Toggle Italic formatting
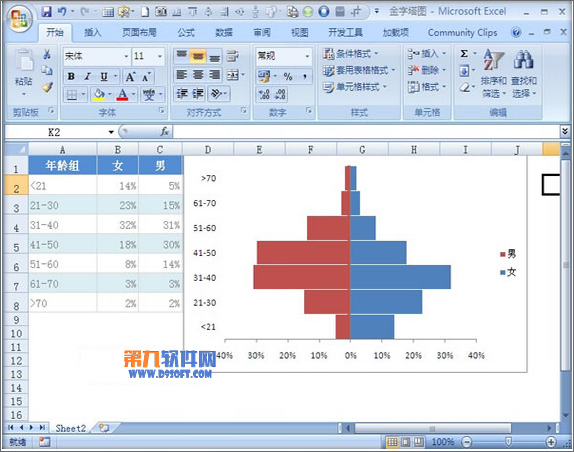Image resolution: width=574 pixels, height=452 pixels. click(87, 76)
